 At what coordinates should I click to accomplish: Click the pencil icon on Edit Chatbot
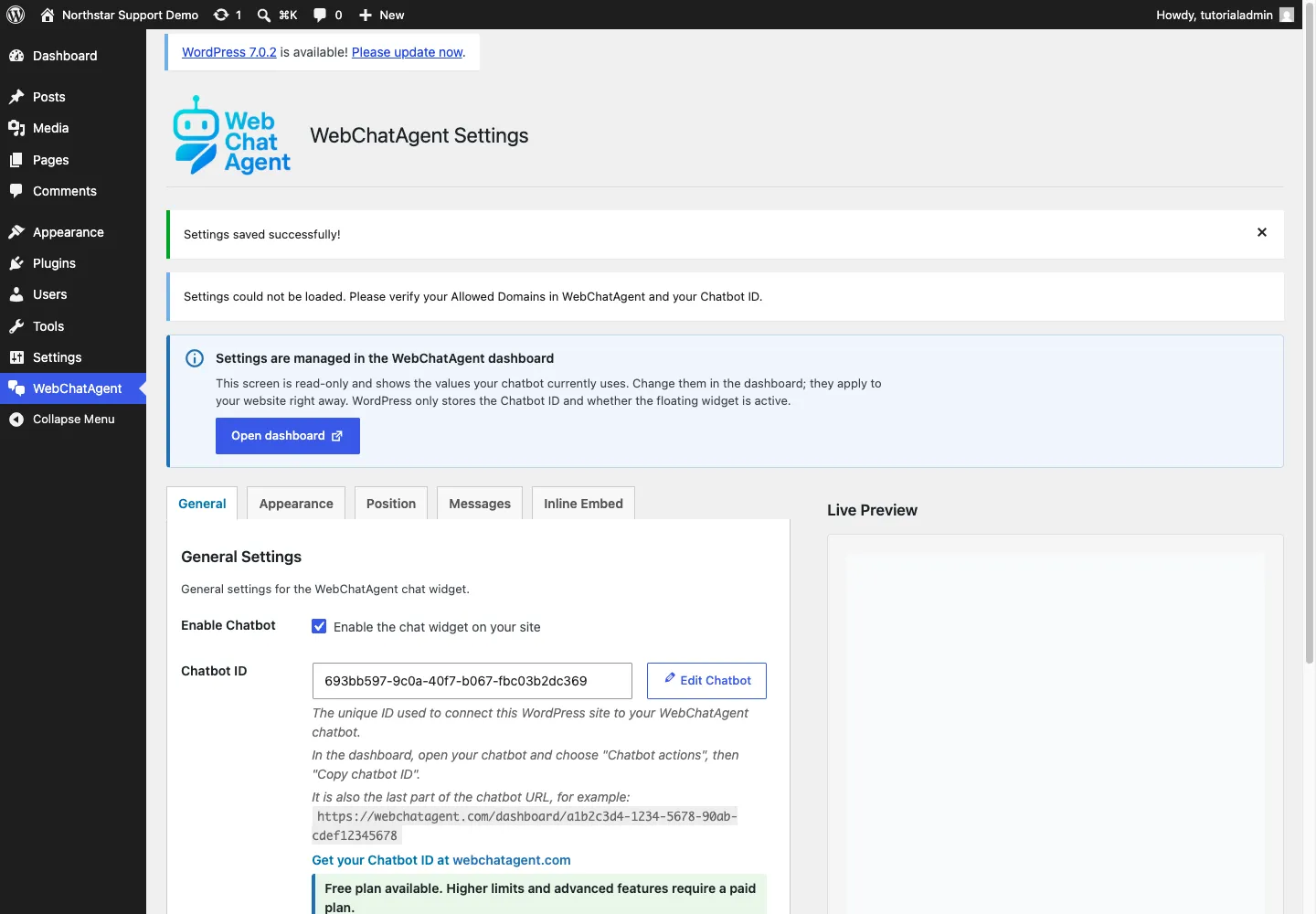(x=670, y=678)
